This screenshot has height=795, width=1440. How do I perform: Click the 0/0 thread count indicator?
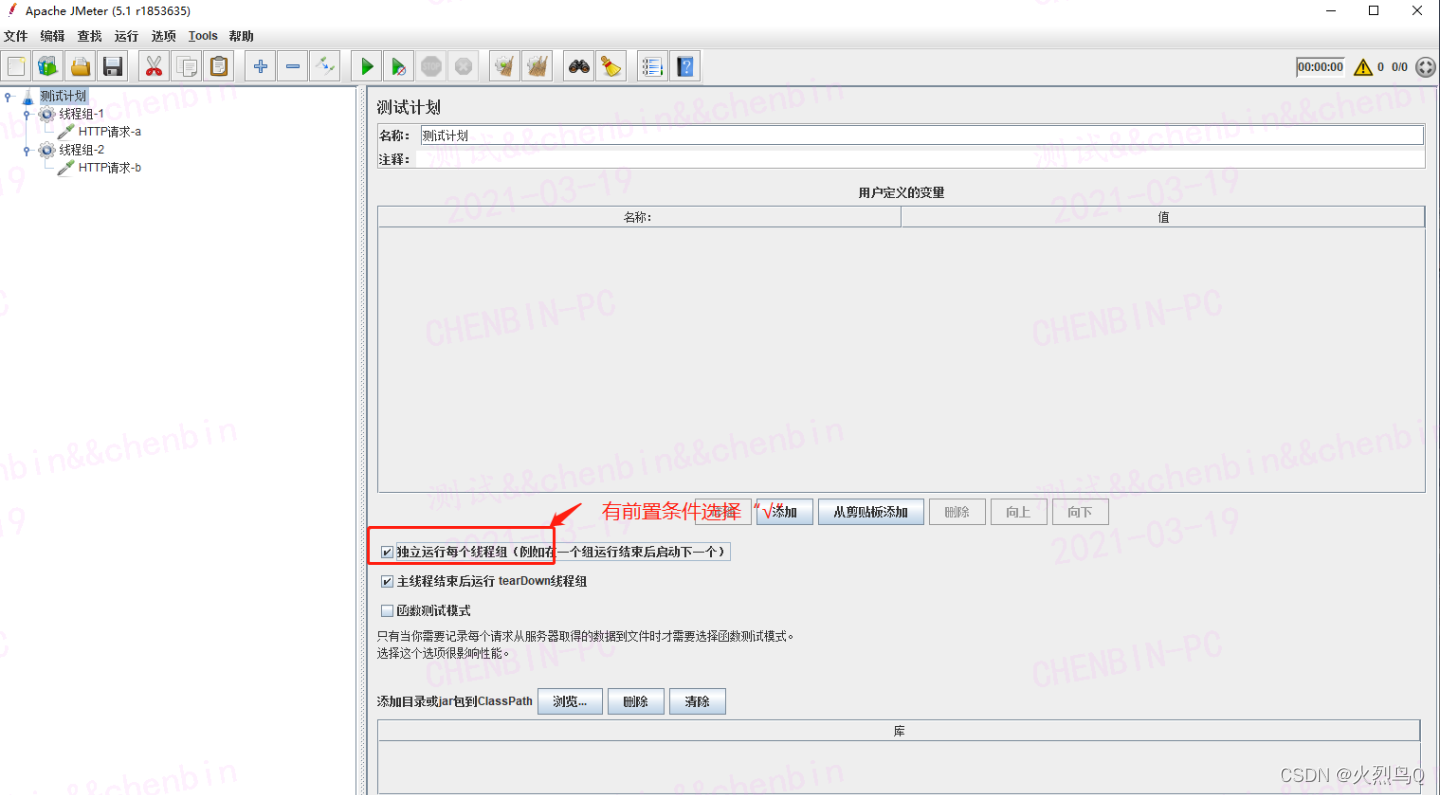pos(1399,67)
